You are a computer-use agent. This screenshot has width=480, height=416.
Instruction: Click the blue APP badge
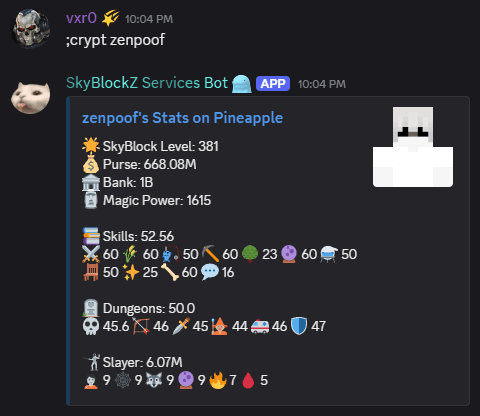click(x=273, y=84)
